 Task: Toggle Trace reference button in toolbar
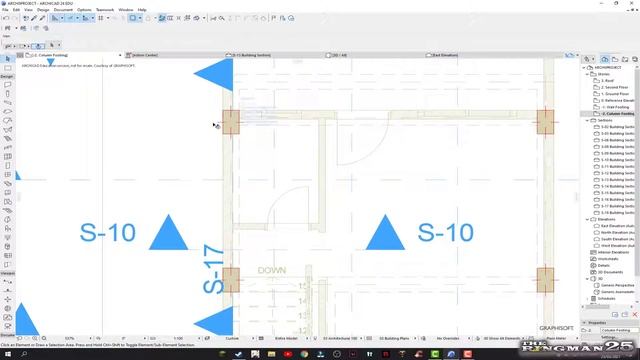133,18
